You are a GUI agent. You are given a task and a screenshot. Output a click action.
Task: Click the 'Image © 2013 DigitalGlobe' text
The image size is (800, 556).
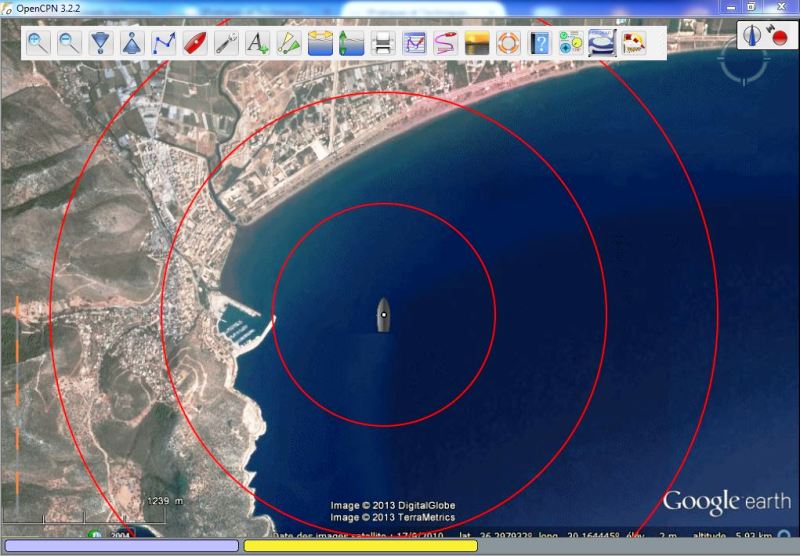[x=393, y=506]
